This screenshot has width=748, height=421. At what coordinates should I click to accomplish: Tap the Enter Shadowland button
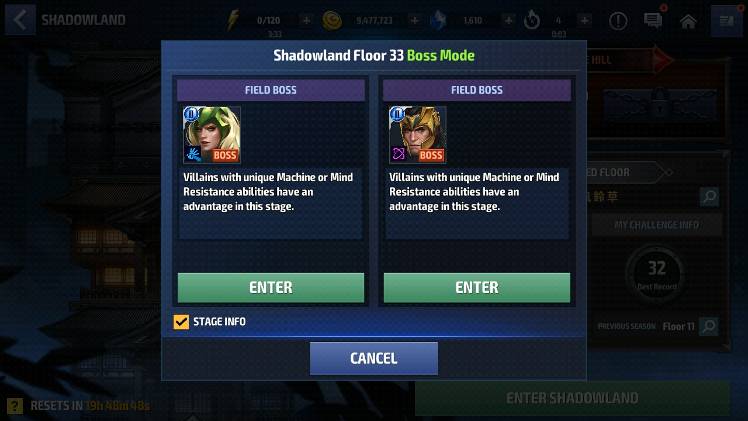tap(572, 398)
